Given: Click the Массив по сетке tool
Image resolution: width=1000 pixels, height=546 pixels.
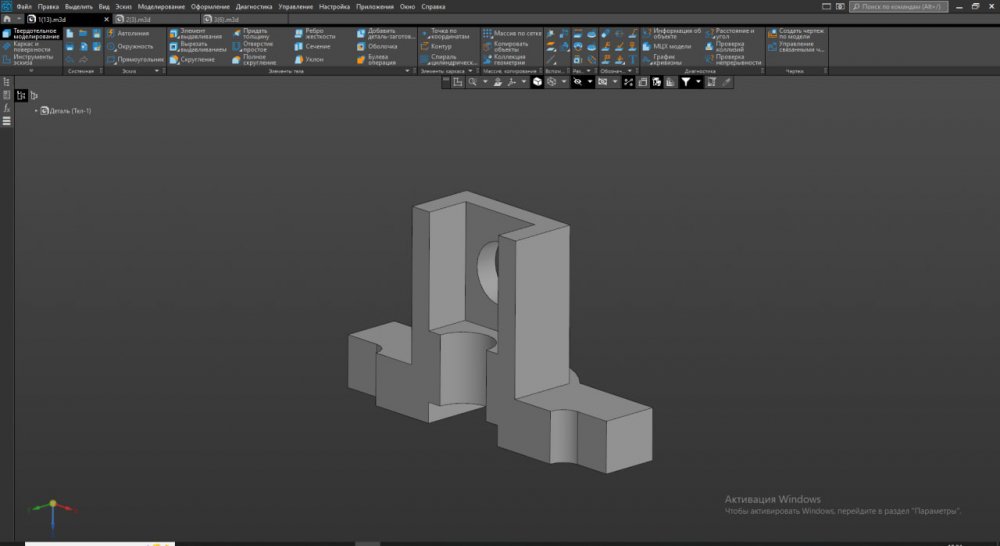Looking at the screenshot, I should (x=517, y=33).
